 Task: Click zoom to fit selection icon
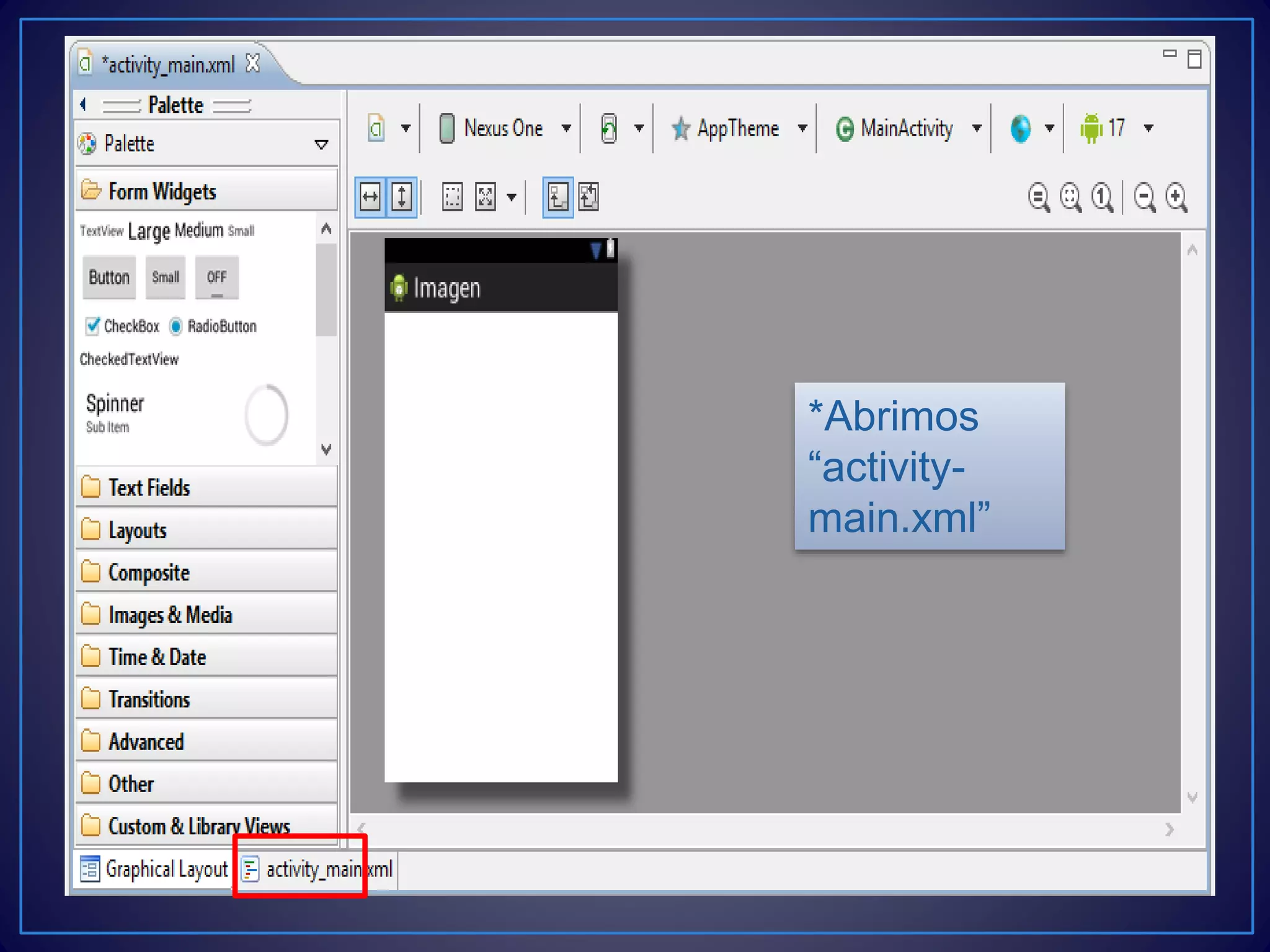[x=1071, y=198]
